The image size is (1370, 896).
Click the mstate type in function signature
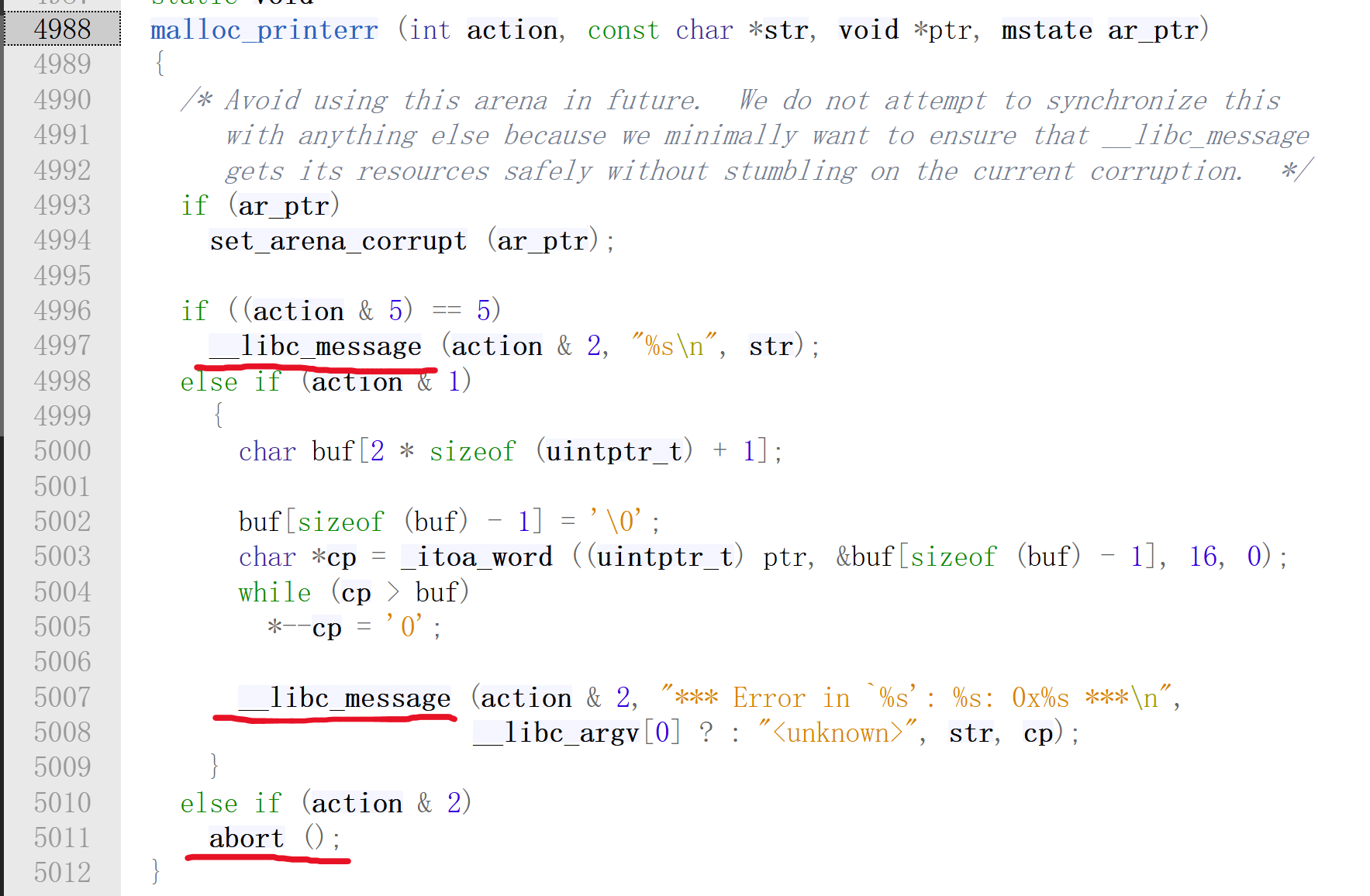pyautogui.click(x=1047, y=30)
